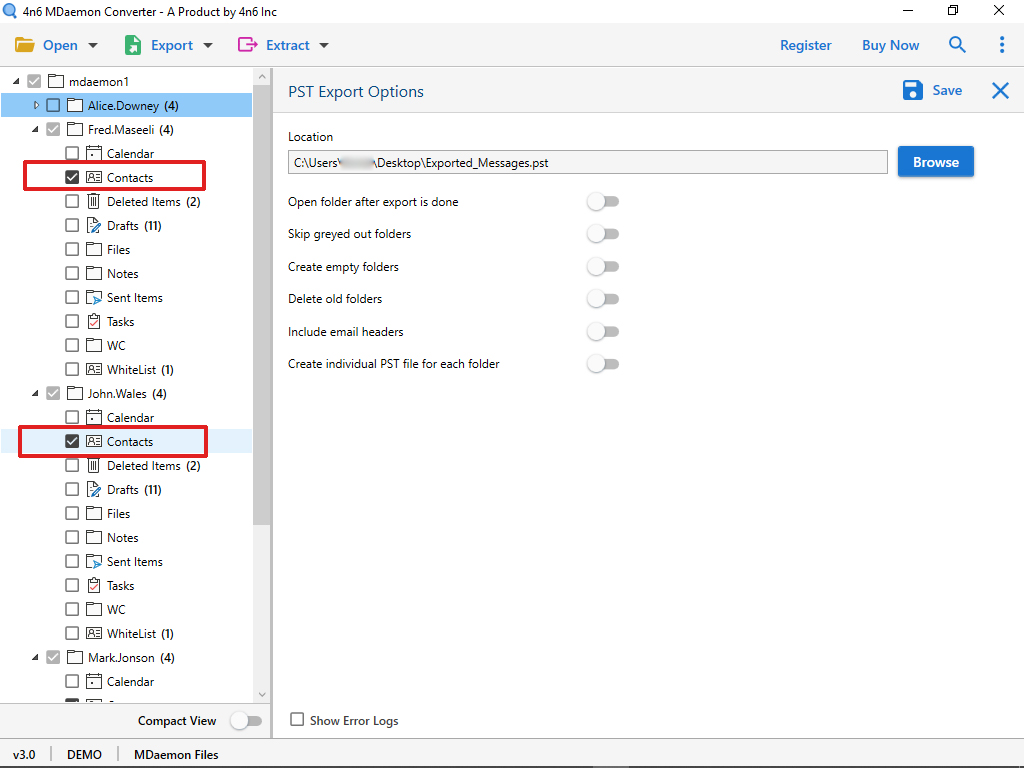The height and width of the screenshot is (768, 1024).
Task: Click the pink Extract icon in toolbar
Action: point(248,44)
